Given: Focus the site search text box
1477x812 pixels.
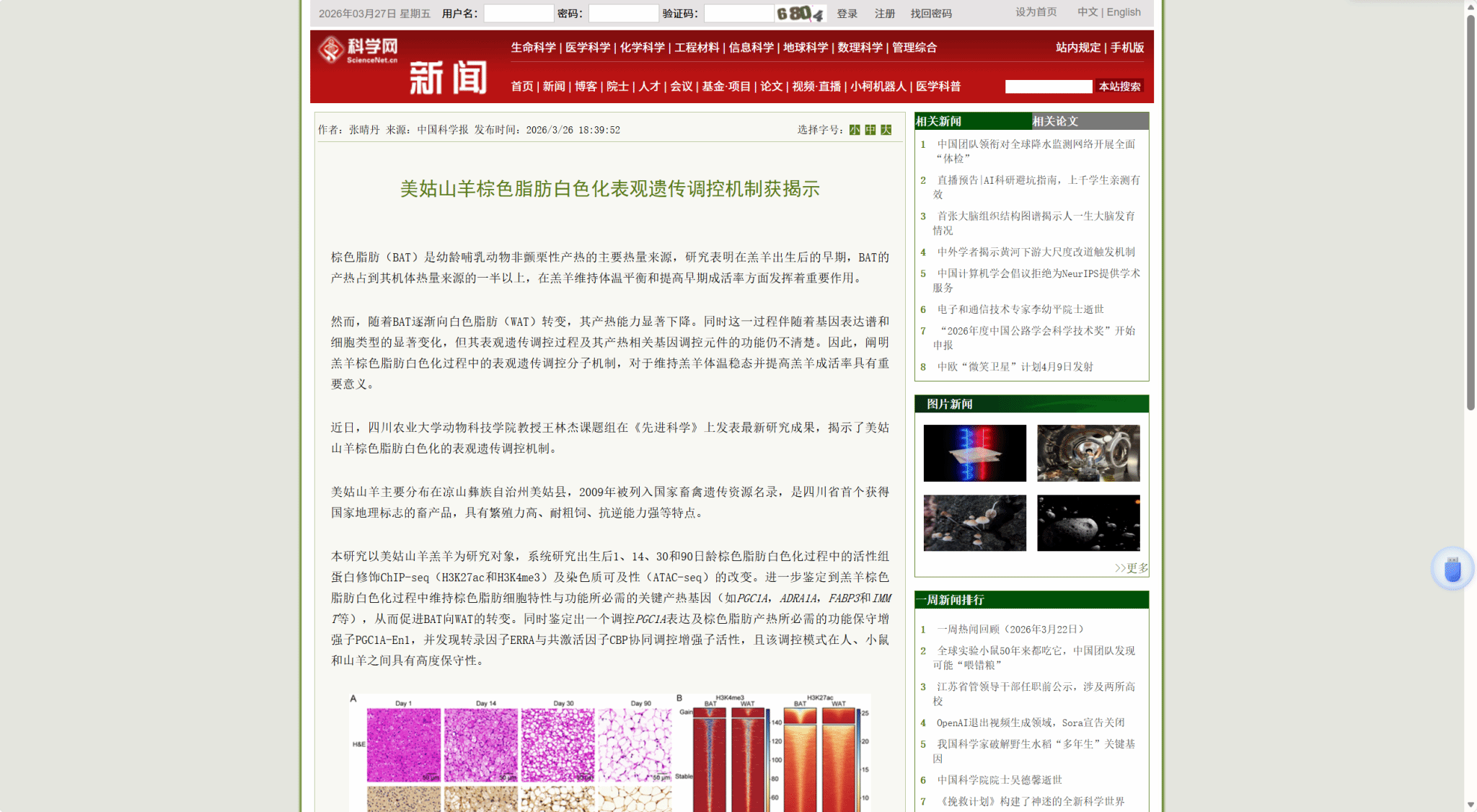Looking at the screenshot, I should pos(1048,87).
